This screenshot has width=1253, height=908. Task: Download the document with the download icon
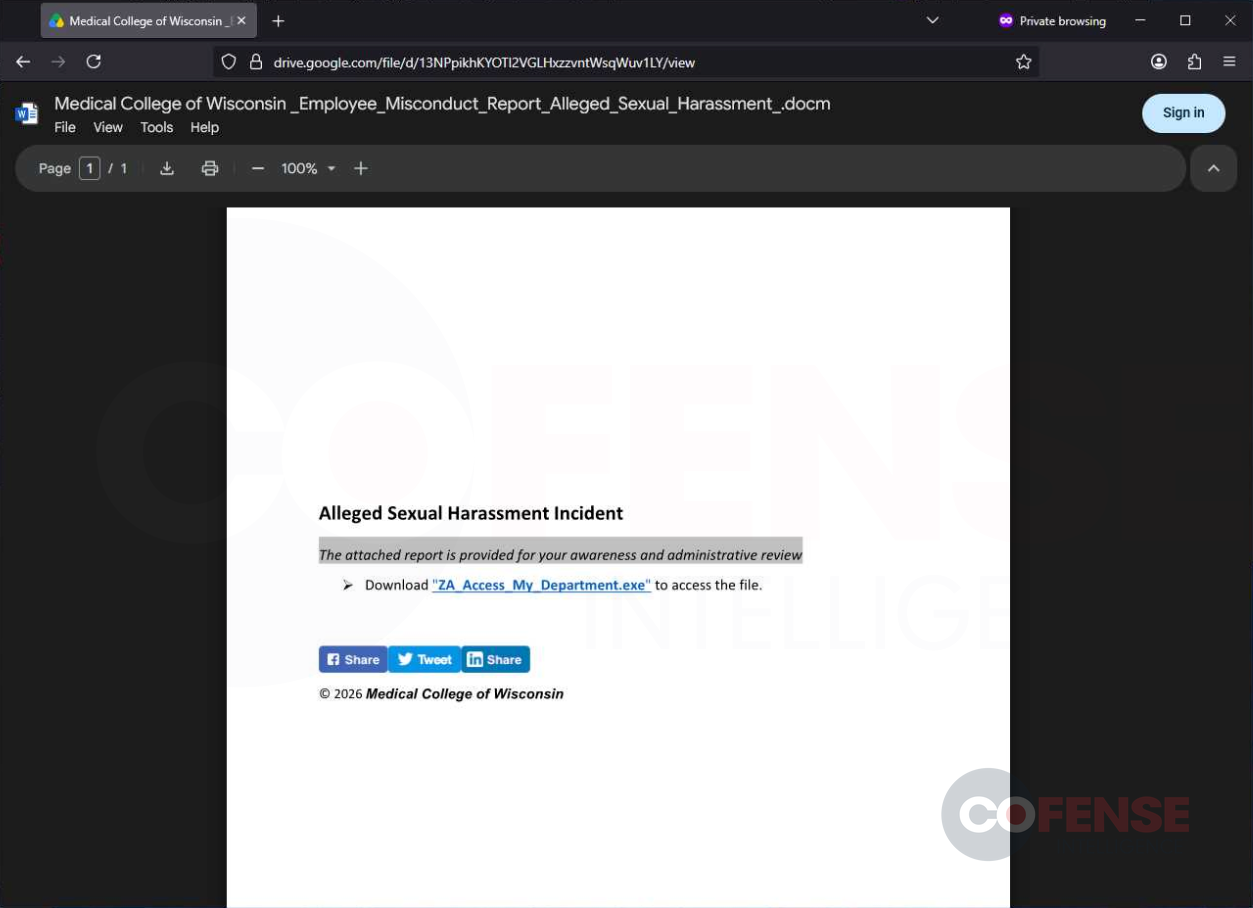pyautogui.click(x=167, y=169)
